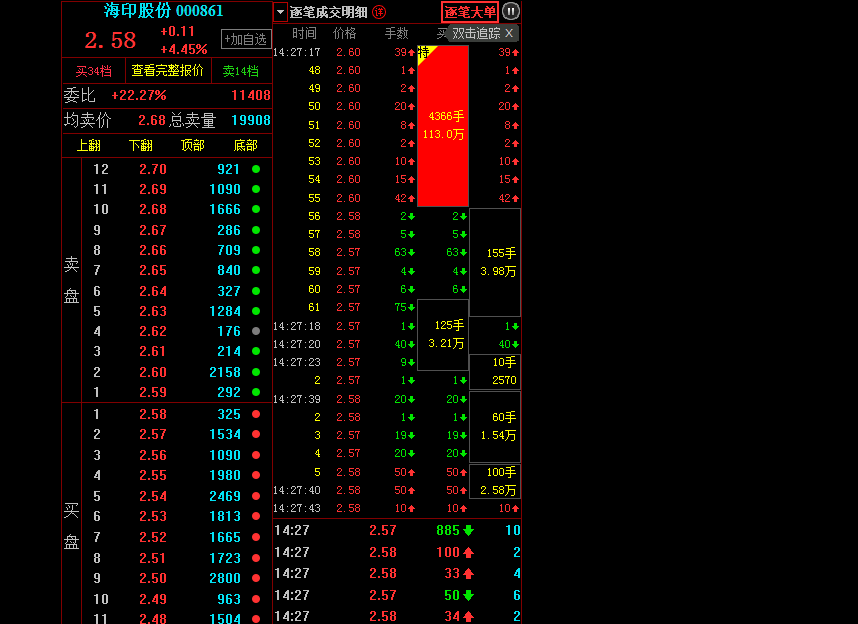Page up using 上翻

[87, 145]
